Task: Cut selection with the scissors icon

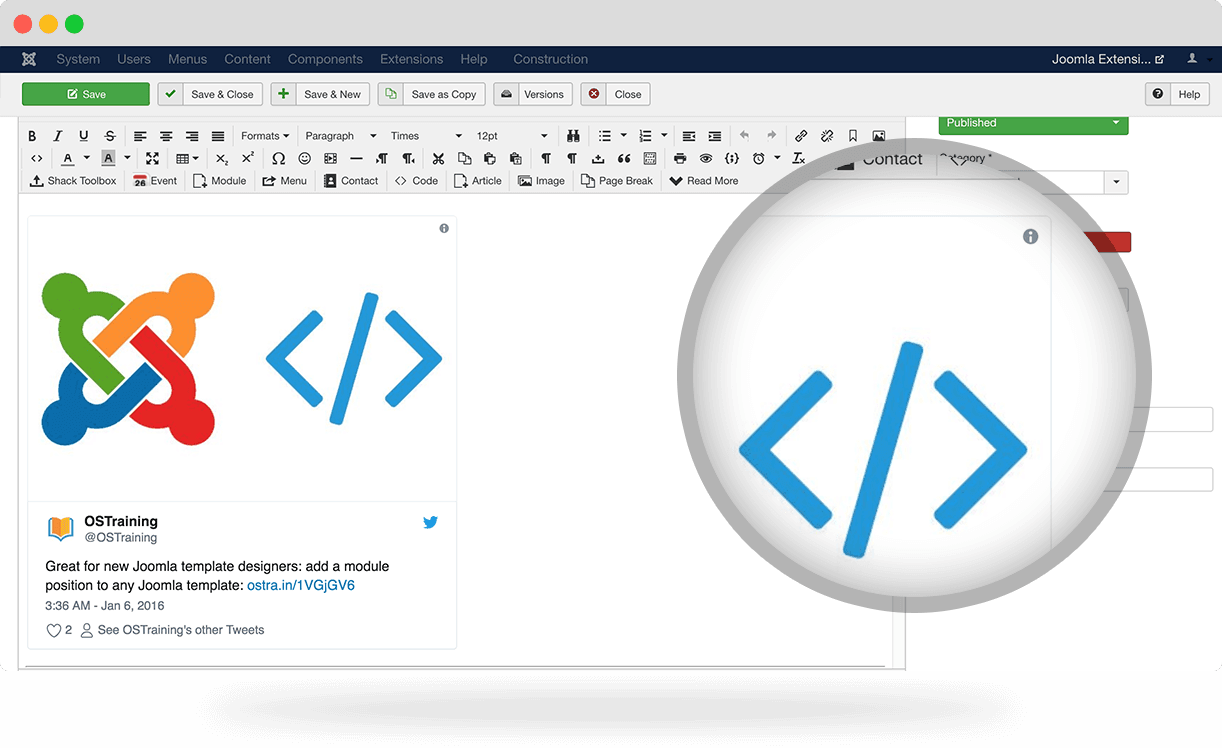Action: 438,158
